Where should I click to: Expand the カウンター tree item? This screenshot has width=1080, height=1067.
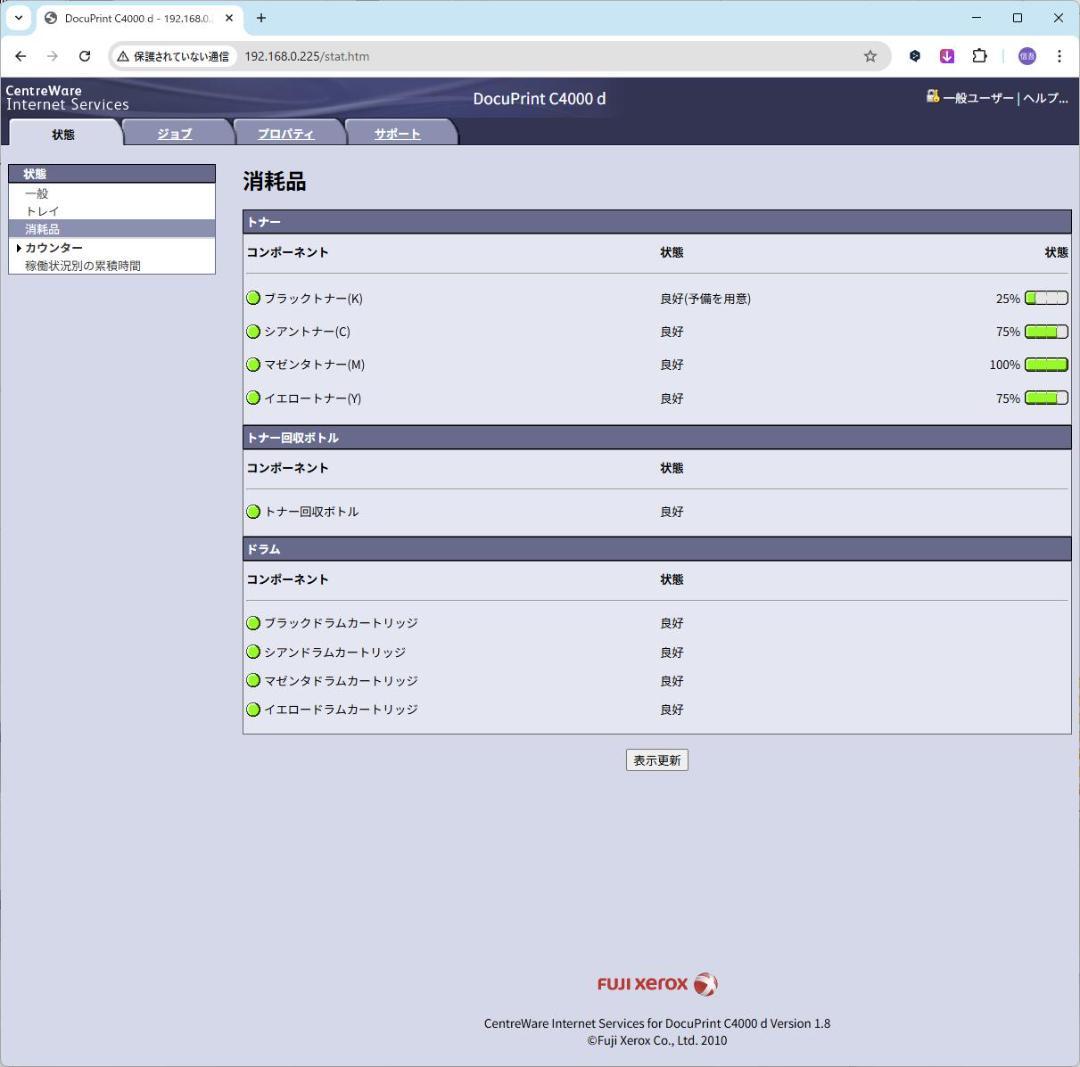[19, 248]
